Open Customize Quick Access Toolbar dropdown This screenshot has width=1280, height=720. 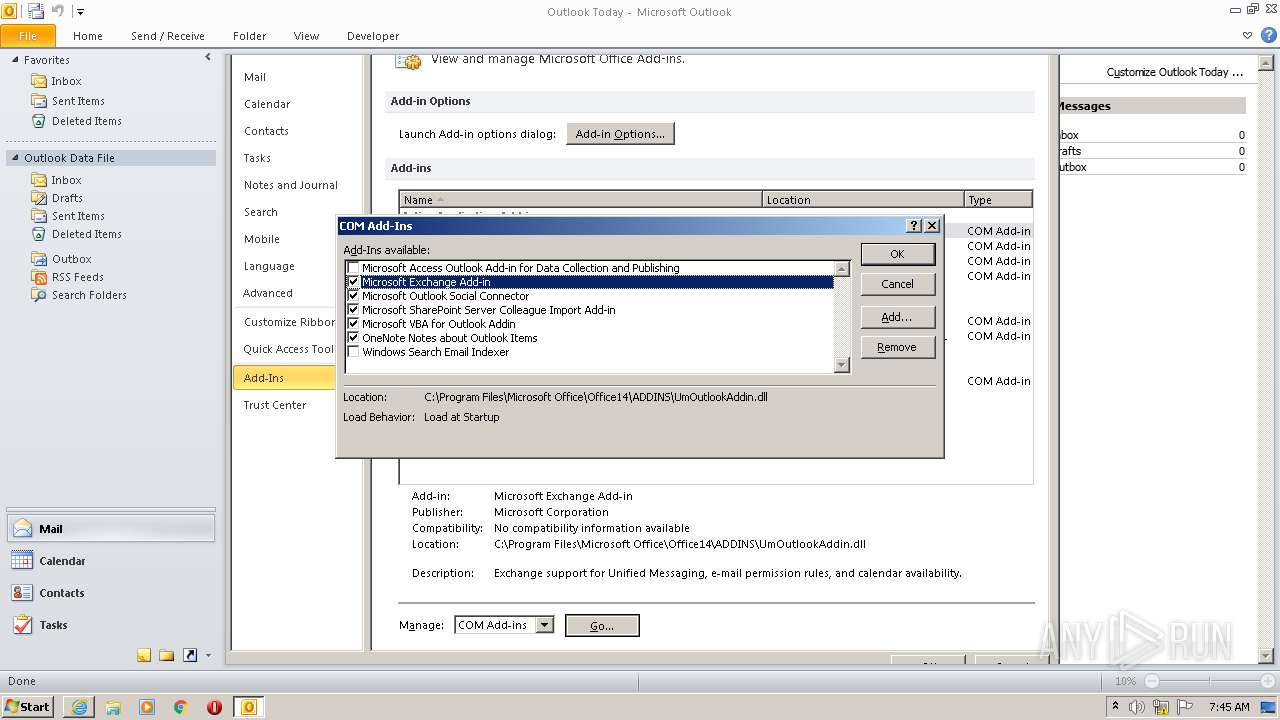pos(81,12)
